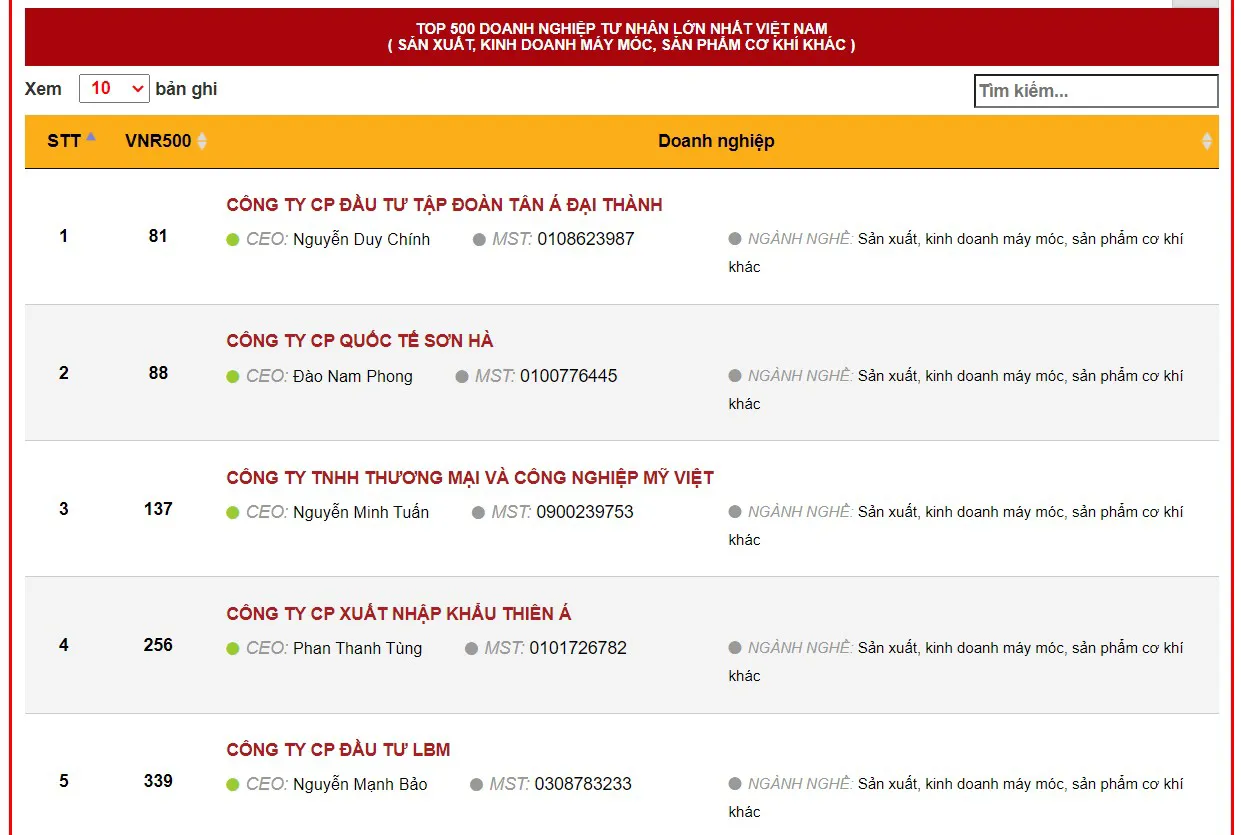Viewport: 1241px width, 835px height.
Task: Click industry bullet in Mỹ Việt row
Action: tap(735, 512)
